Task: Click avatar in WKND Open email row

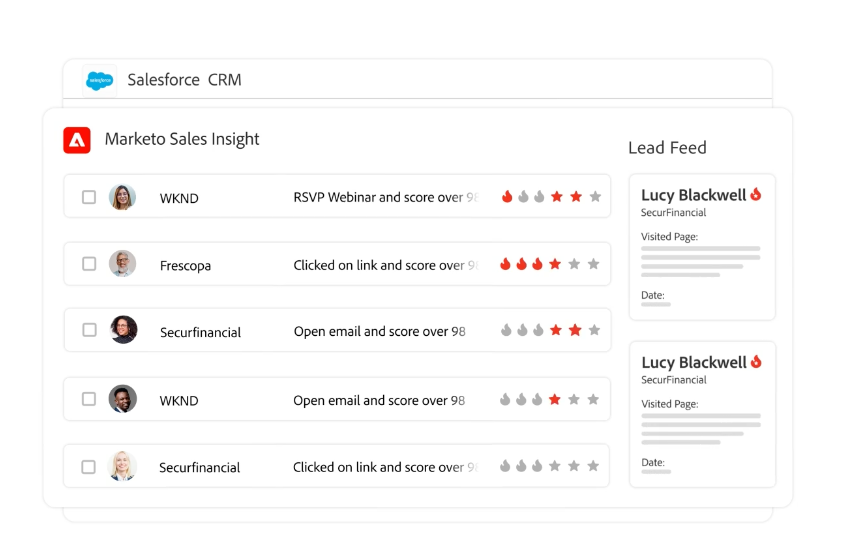Action: (123, 399)
